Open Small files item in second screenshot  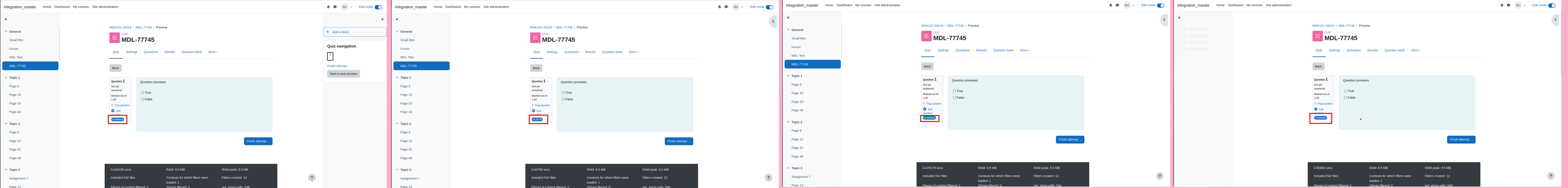click(408, 40)
